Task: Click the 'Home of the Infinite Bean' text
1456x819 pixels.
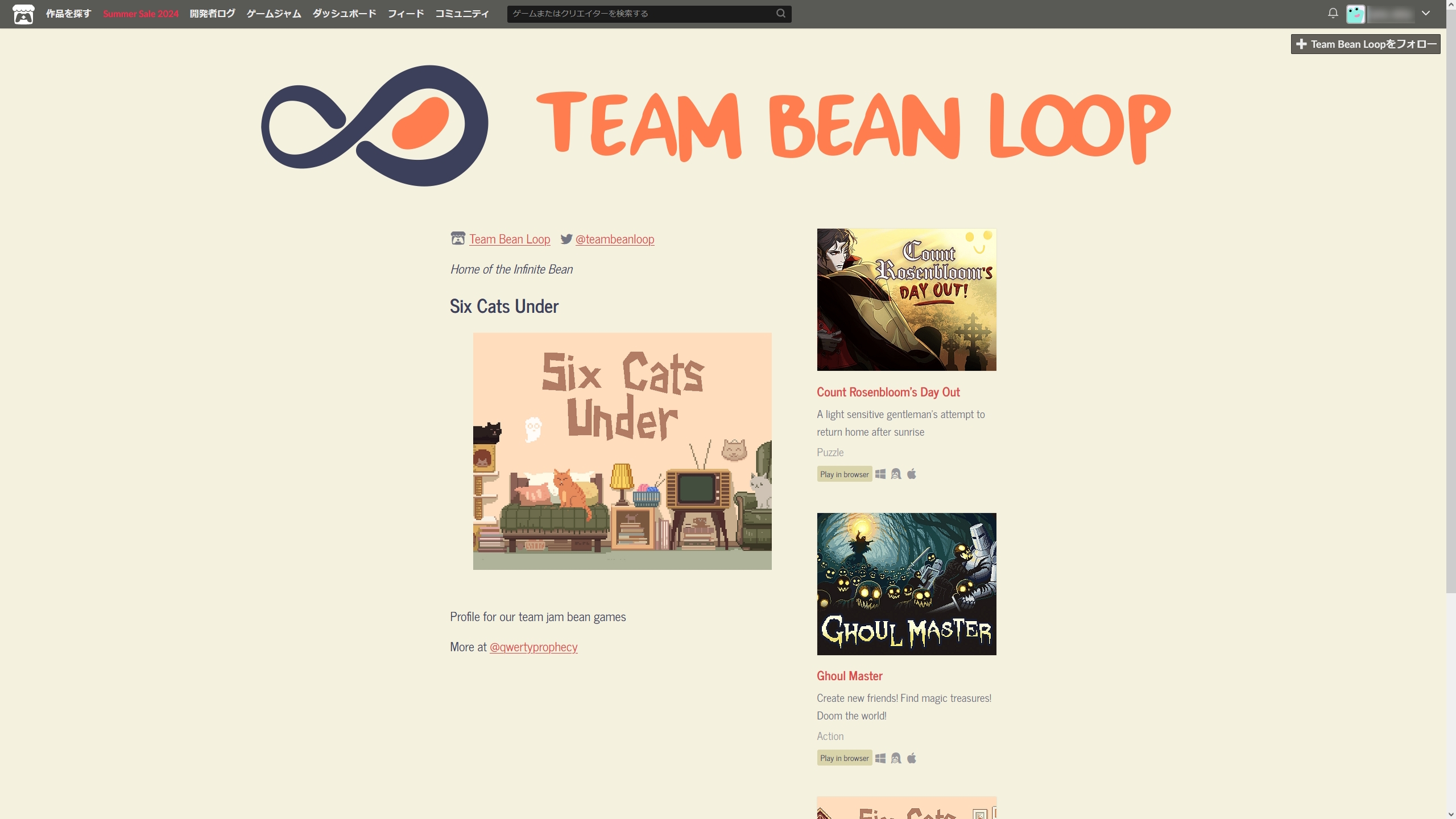Action: point(511,270)
